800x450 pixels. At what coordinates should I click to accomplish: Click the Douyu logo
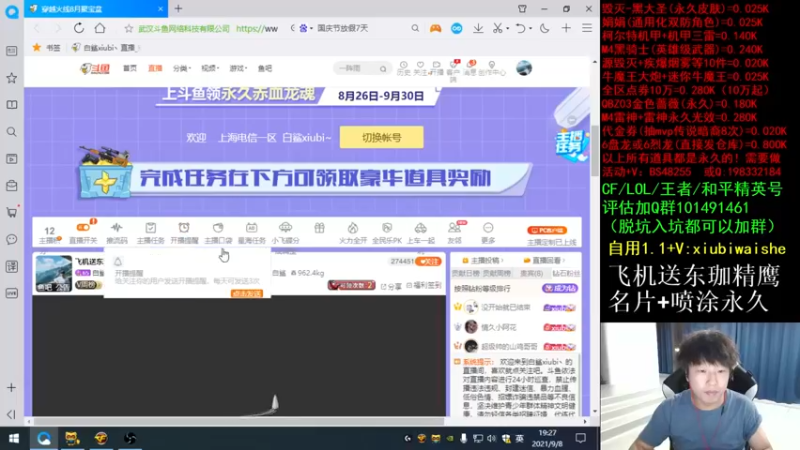pos(95,68)
